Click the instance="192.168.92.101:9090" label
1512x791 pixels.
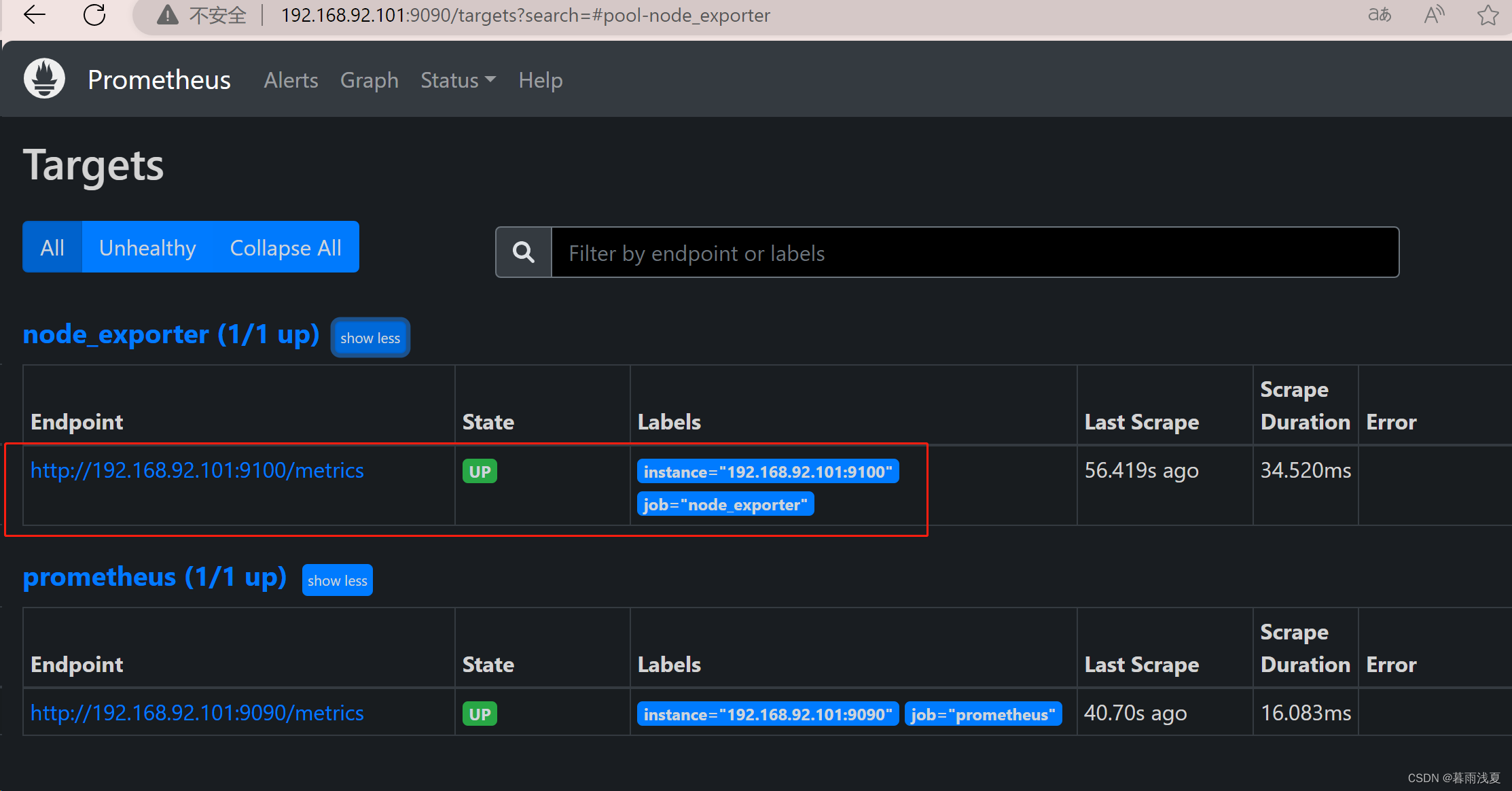768,714
